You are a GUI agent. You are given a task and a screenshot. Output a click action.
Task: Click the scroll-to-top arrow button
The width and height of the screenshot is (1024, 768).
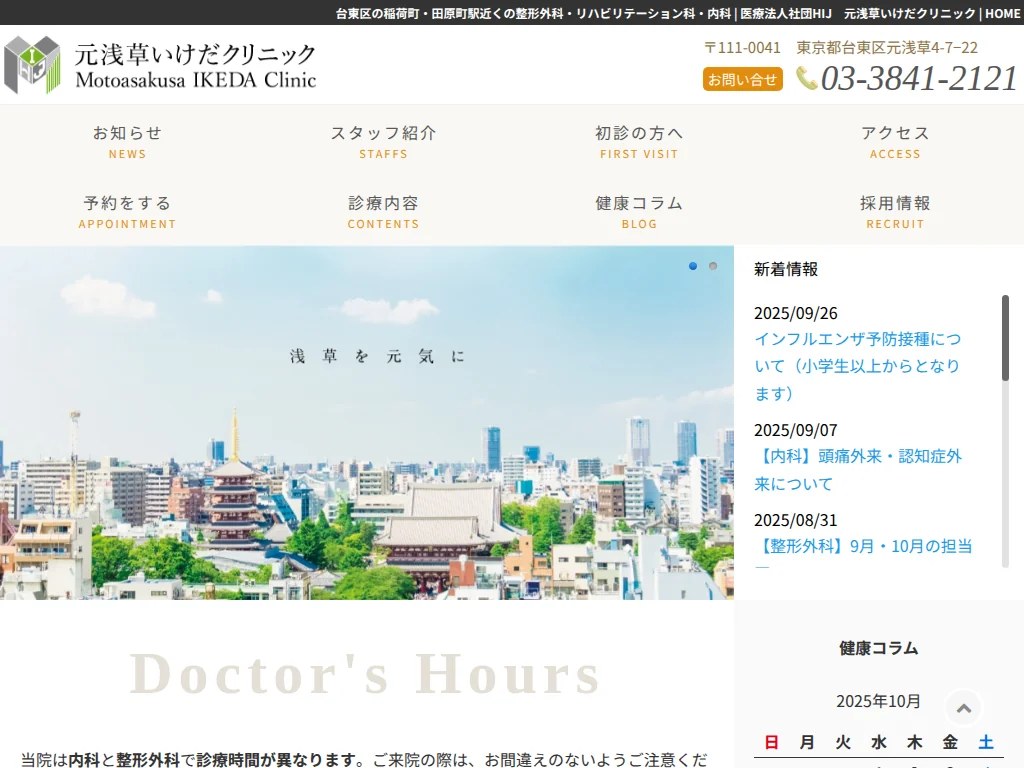[x=963, y=708]
